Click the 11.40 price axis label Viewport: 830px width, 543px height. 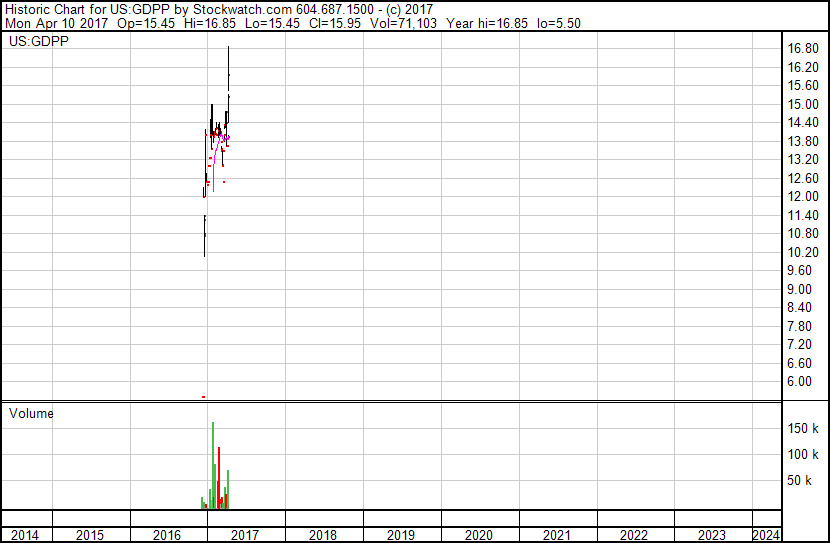click(803, 215)
